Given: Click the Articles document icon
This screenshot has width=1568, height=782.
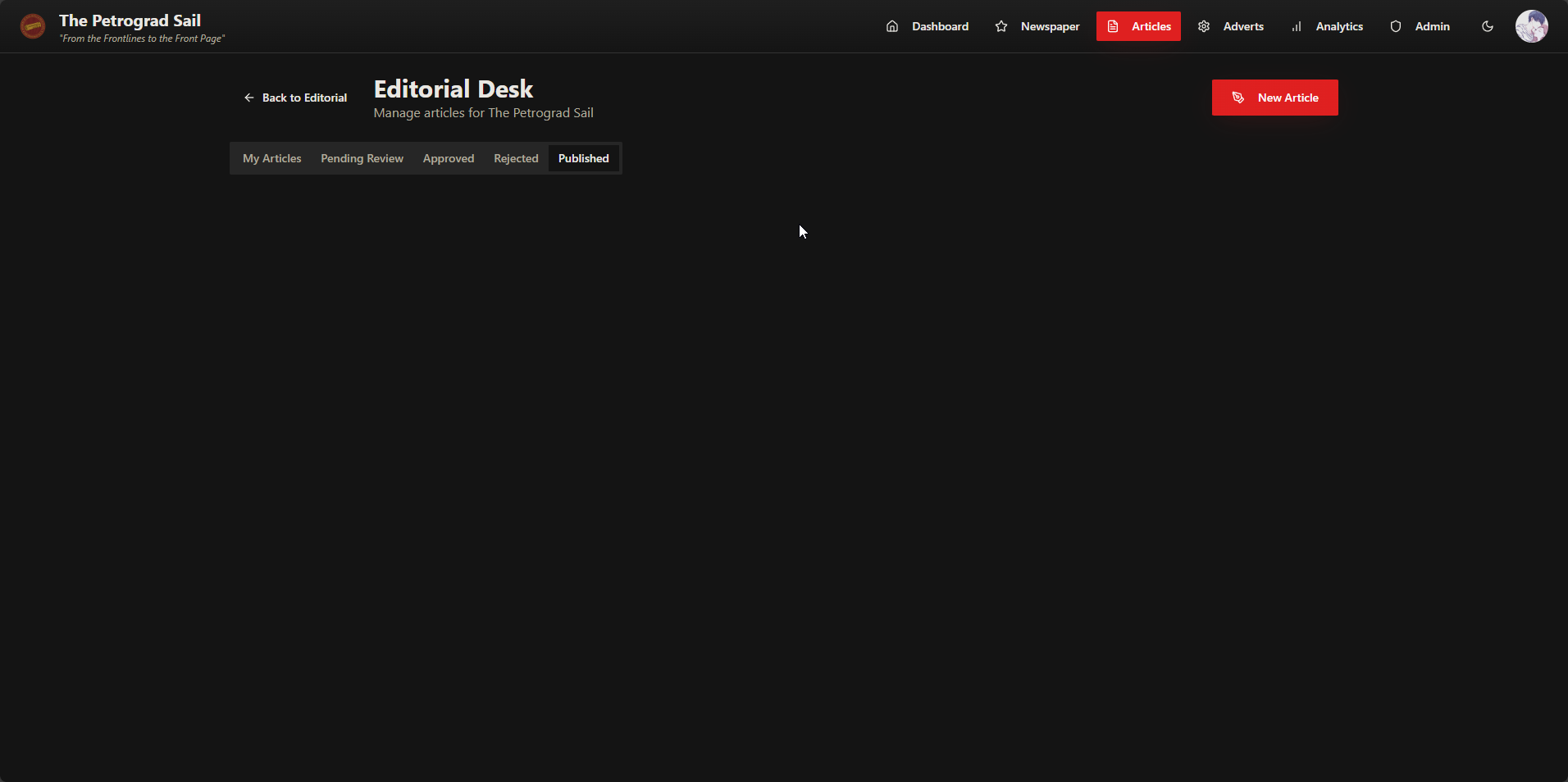Looking at the screenshot, I should coord(1113,26).
